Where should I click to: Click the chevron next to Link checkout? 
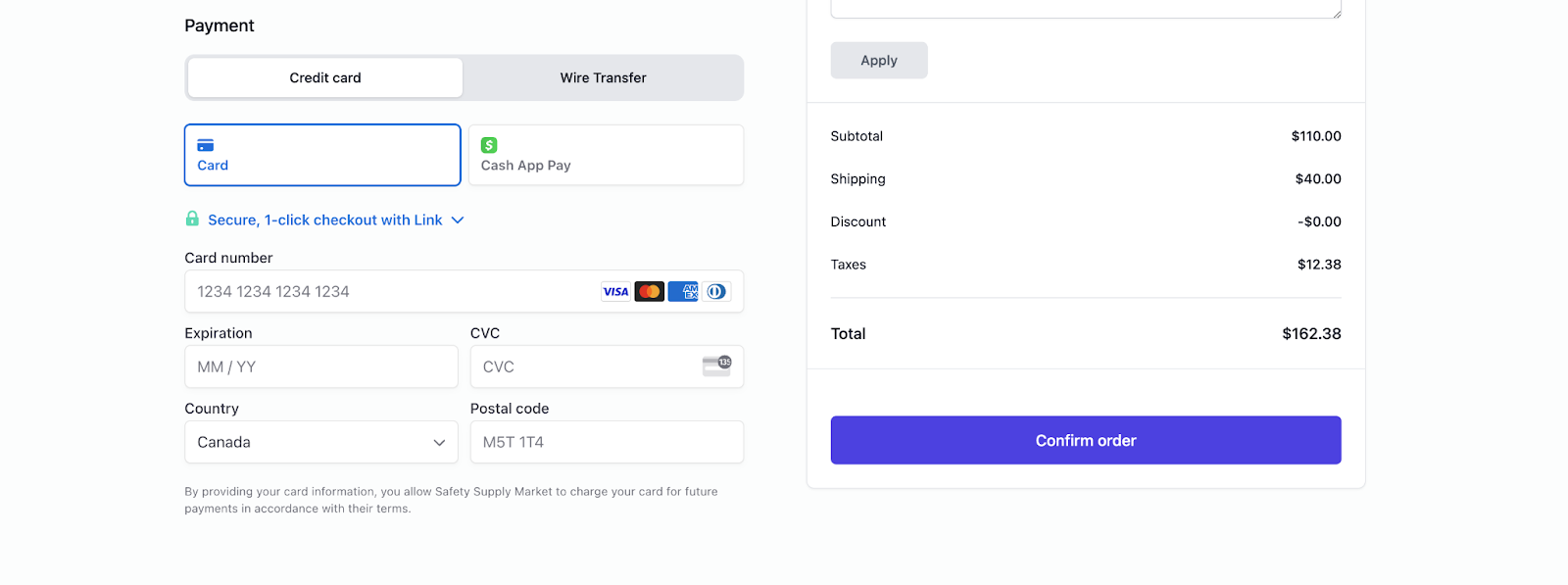click(x=457, y=219)
